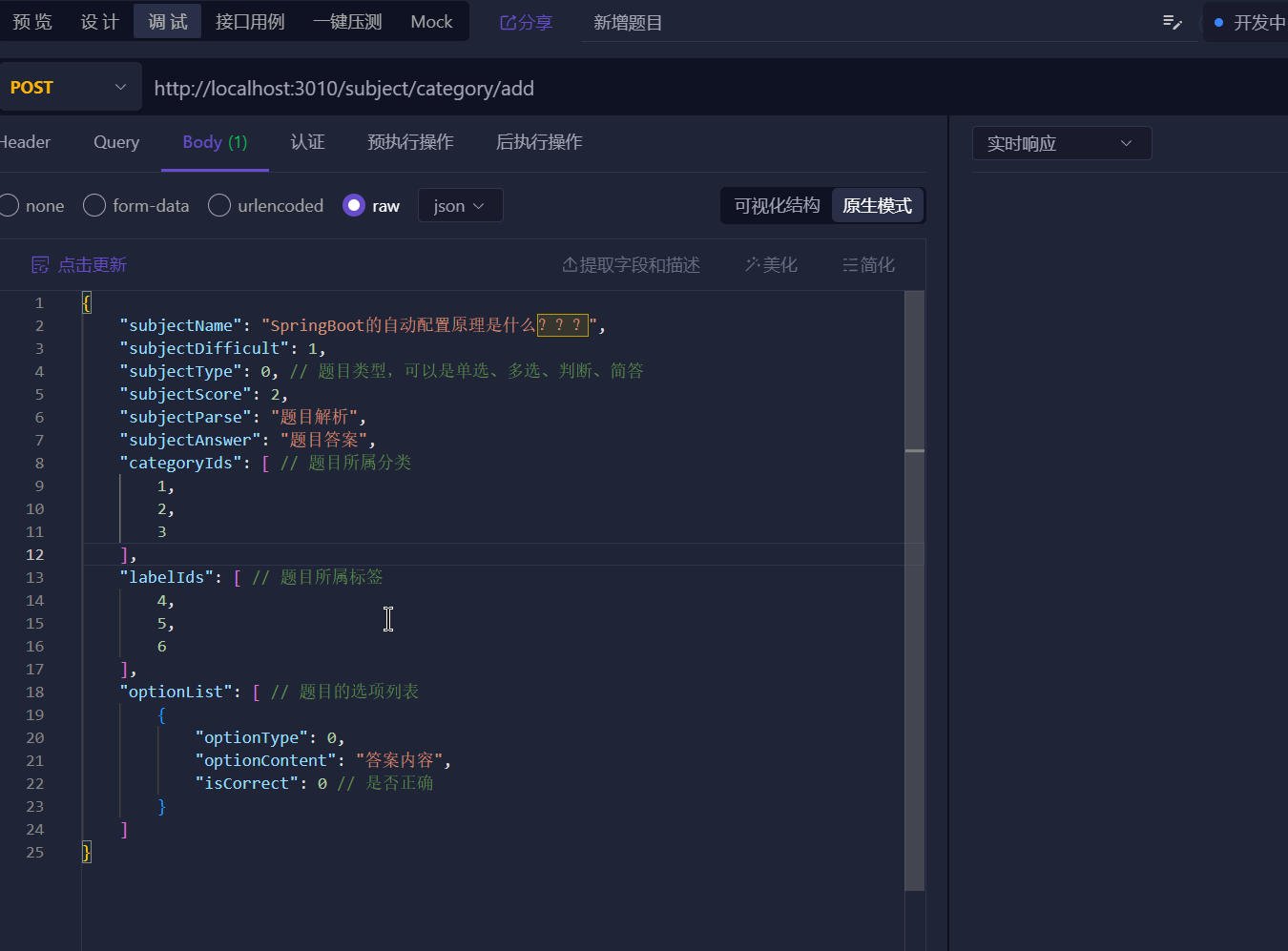Click the 点击更新 refresh icon
The image size is (1288, 951).
40,265
